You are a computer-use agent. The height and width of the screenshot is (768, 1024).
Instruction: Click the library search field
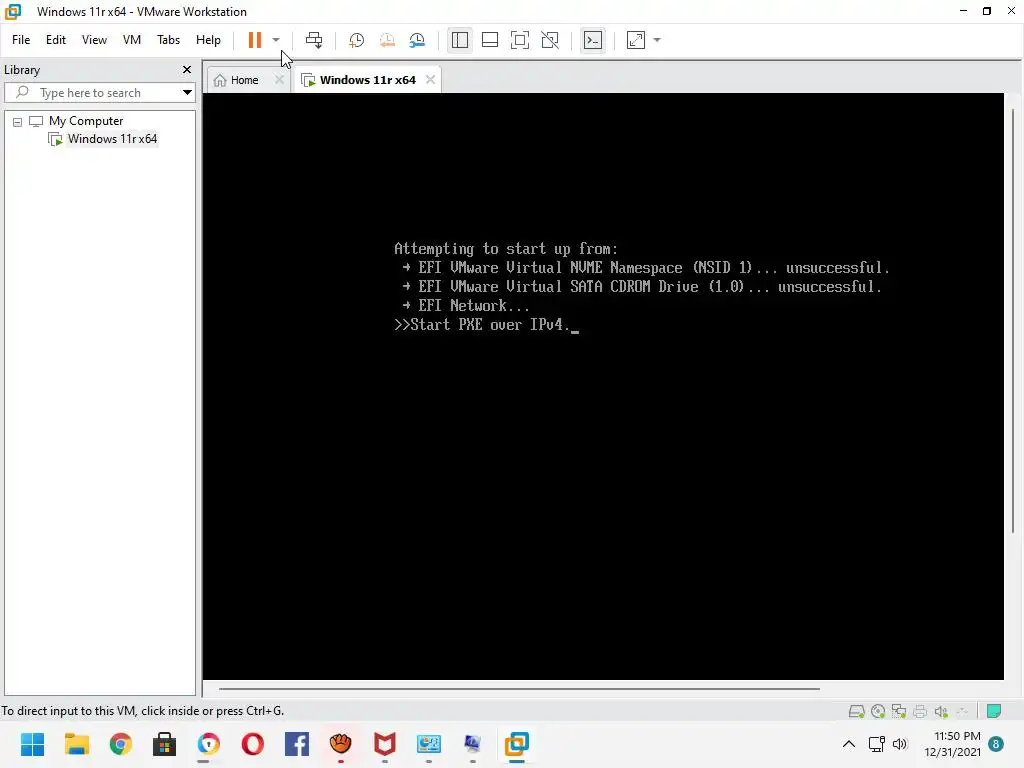98,93
